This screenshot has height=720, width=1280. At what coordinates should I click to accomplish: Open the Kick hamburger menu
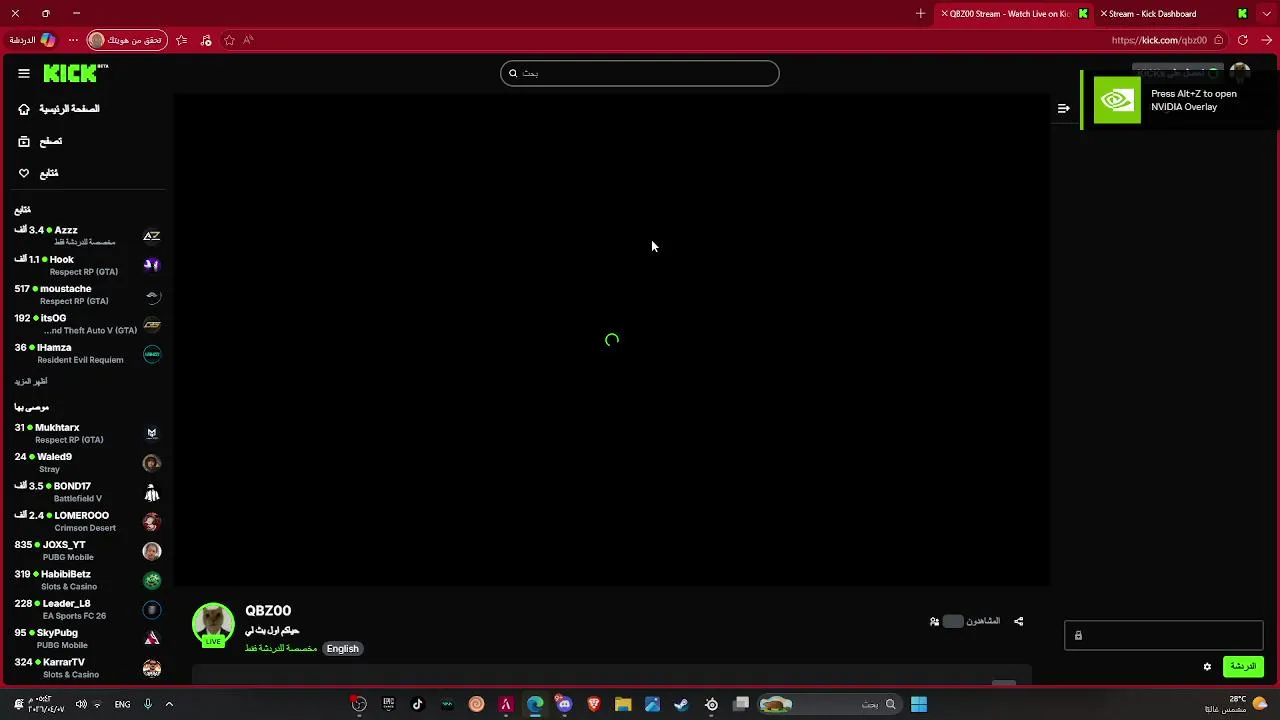(24, 73)
